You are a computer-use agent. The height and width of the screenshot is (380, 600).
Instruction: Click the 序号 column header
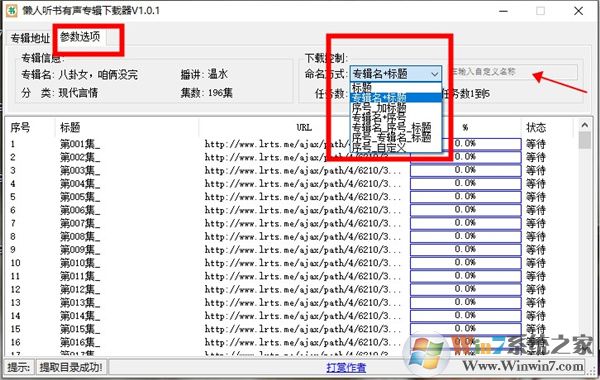[x=20, y=127]
